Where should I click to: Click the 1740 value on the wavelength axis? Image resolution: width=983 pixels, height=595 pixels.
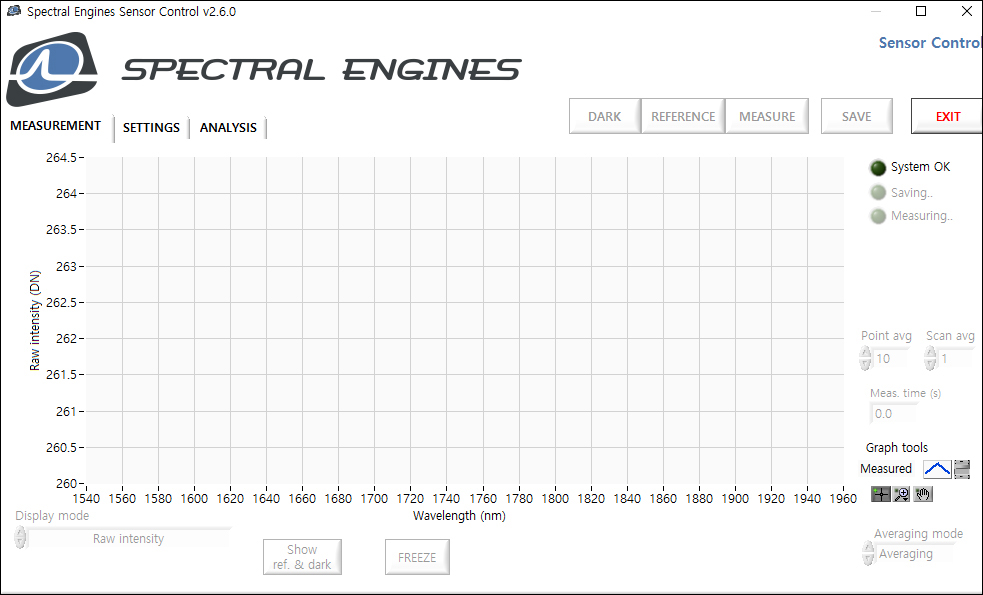tap(446, 498)
